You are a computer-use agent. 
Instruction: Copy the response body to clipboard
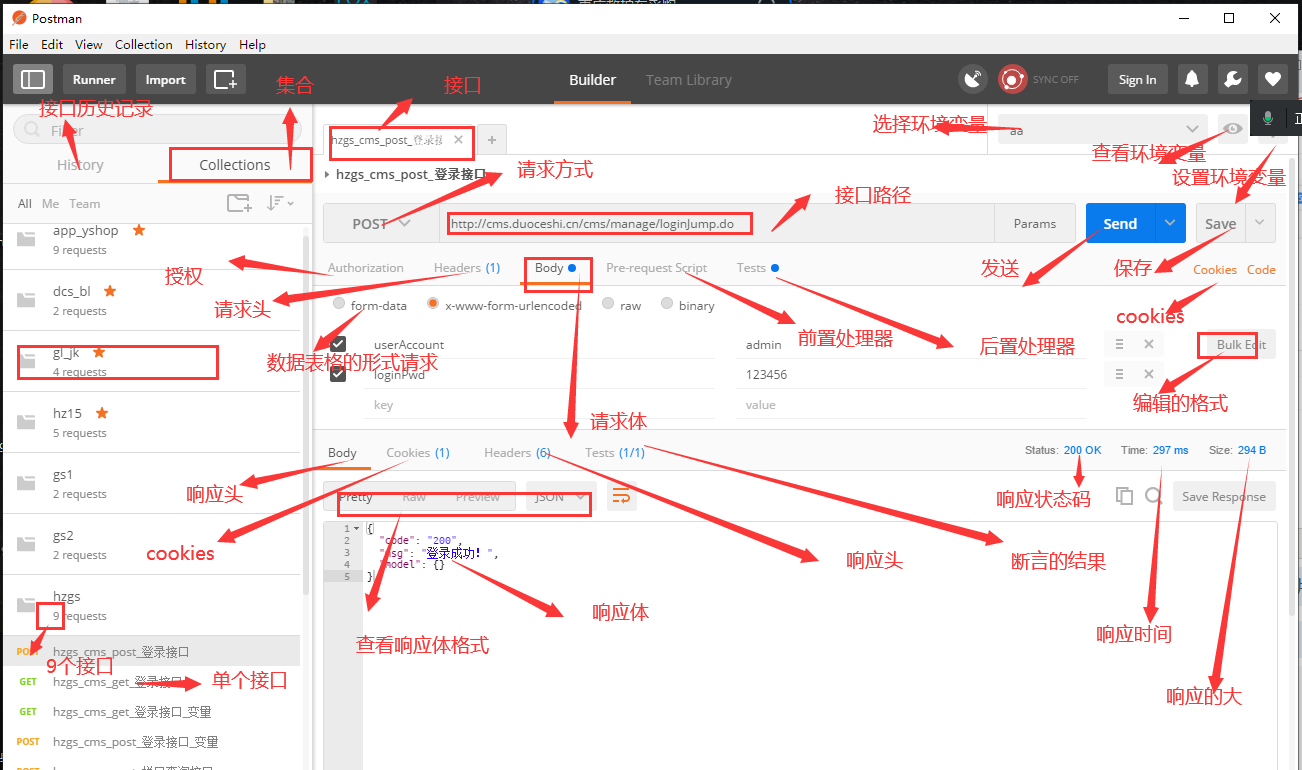tap(1125, 496)
